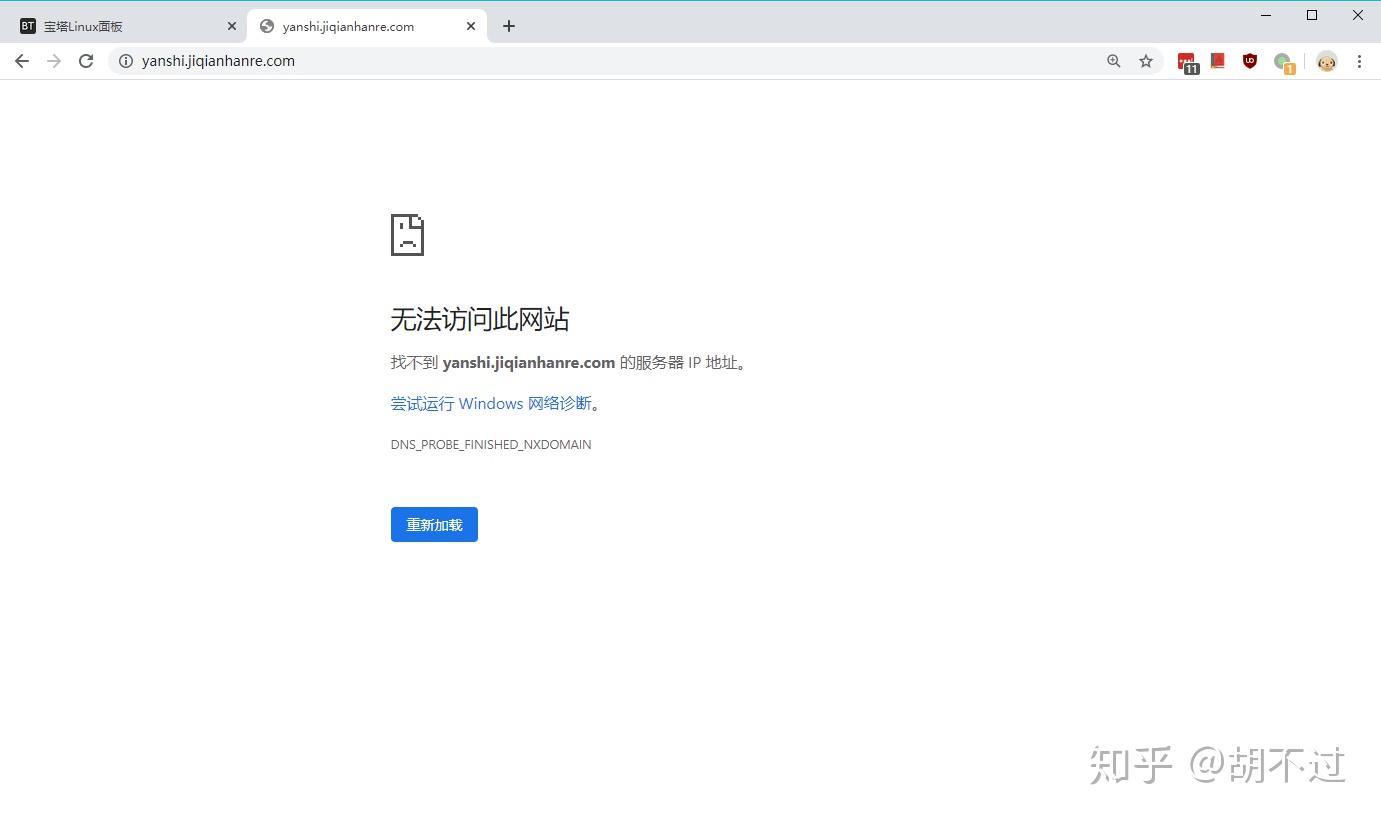Maximize the Chrome window
This screenshot has width=1381, height=821.
pos(1312,15)
